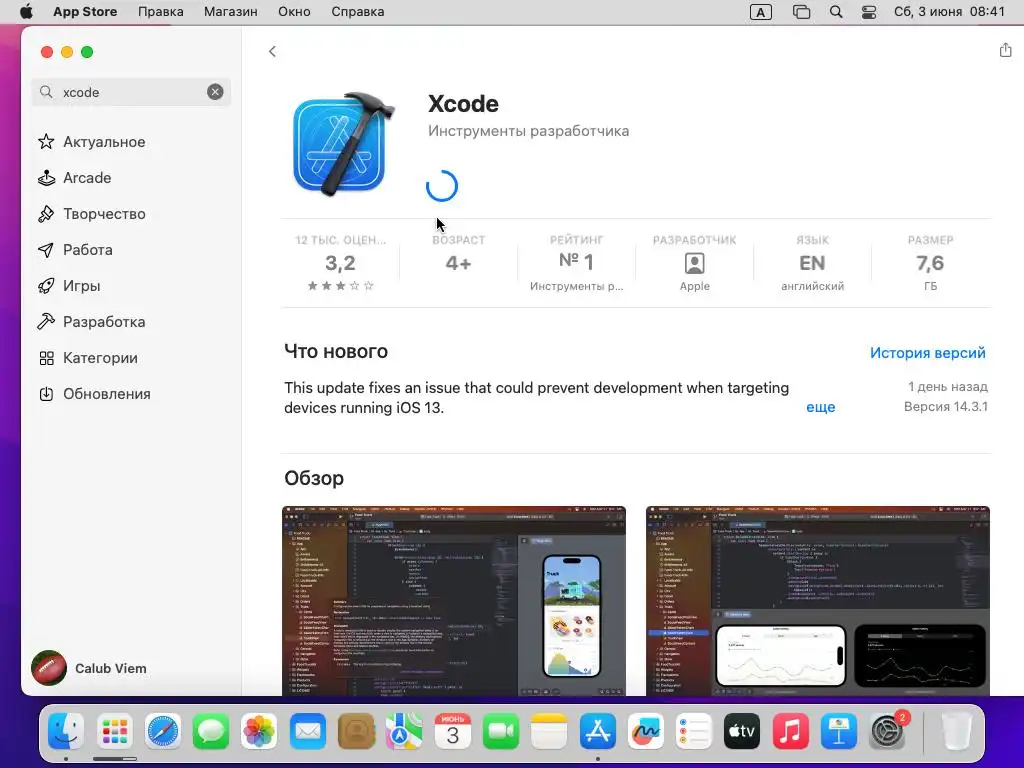The height and width of the screenshot is (768, 1024).
Task: Open Актуальное section in sidebar
Action: (91, 142)
